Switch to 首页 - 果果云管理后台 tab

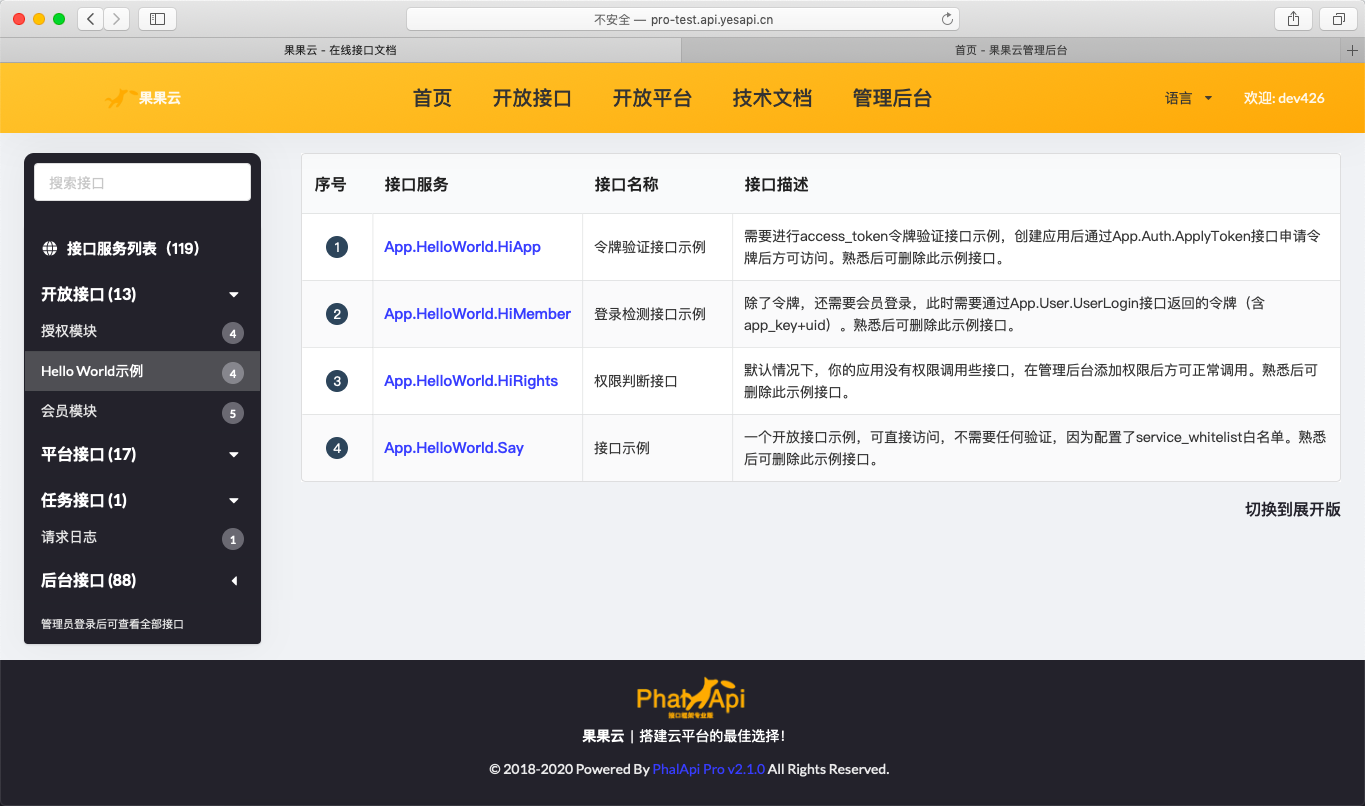tap(1010, 50)
